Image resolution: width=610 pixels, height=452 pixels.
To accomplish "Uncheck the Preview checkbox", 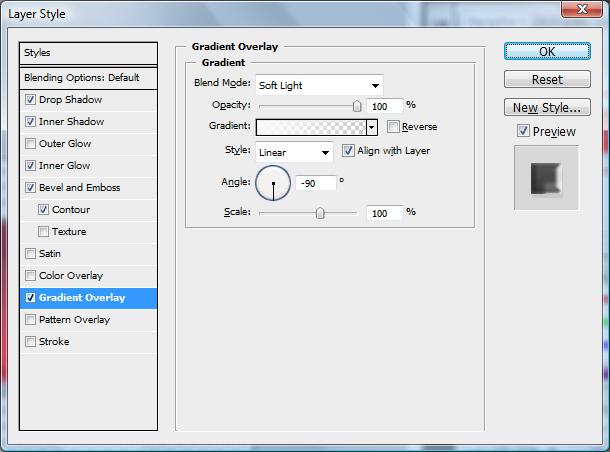I will click(523, 131).
